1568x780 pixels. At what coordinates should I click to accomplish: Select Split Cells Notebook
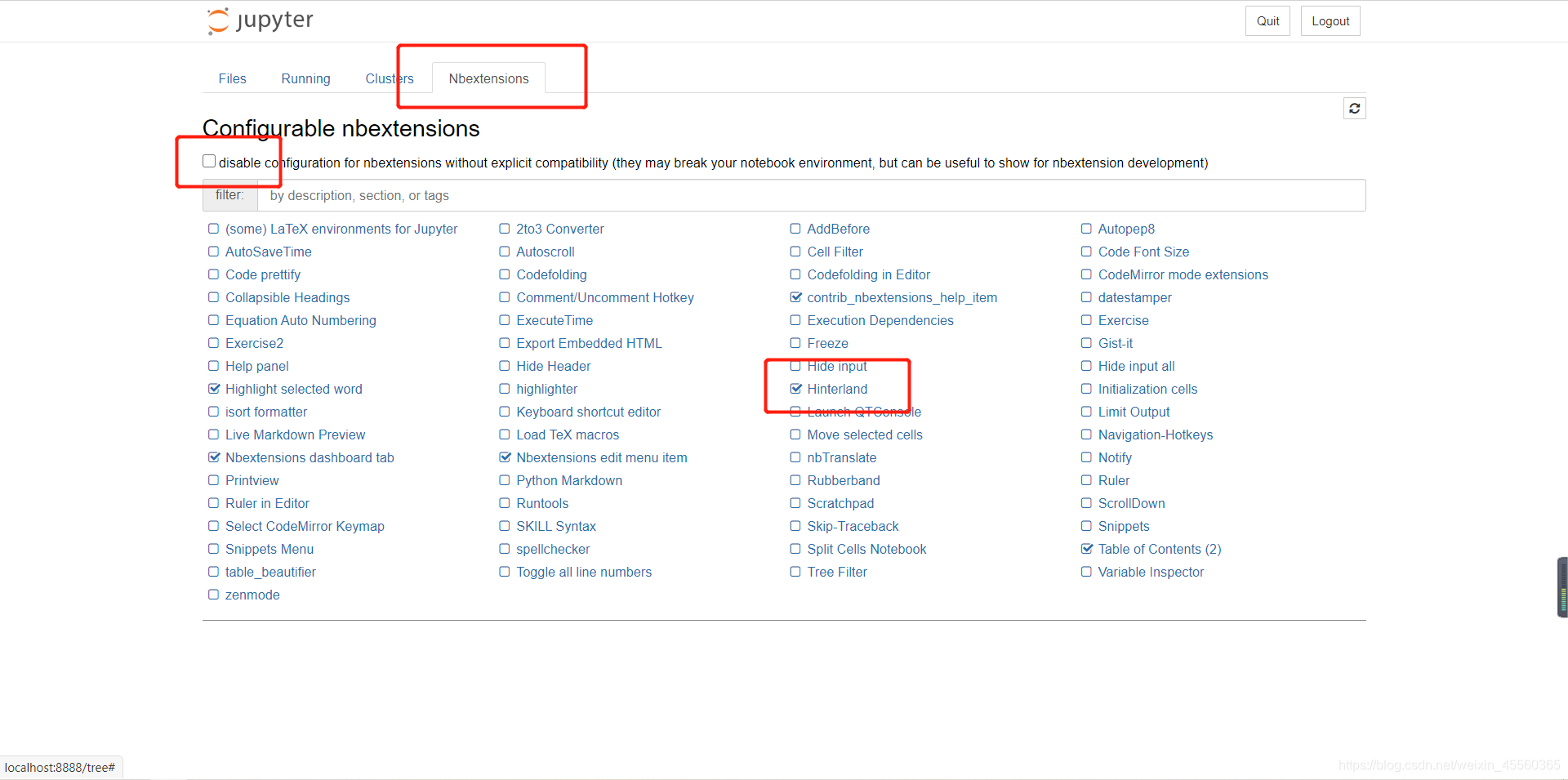pos(866,549)
